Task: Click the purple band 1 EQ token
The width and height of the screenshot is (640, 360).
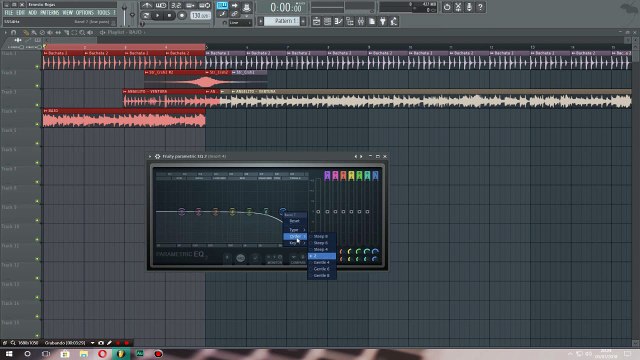Action: click(182, 211)
